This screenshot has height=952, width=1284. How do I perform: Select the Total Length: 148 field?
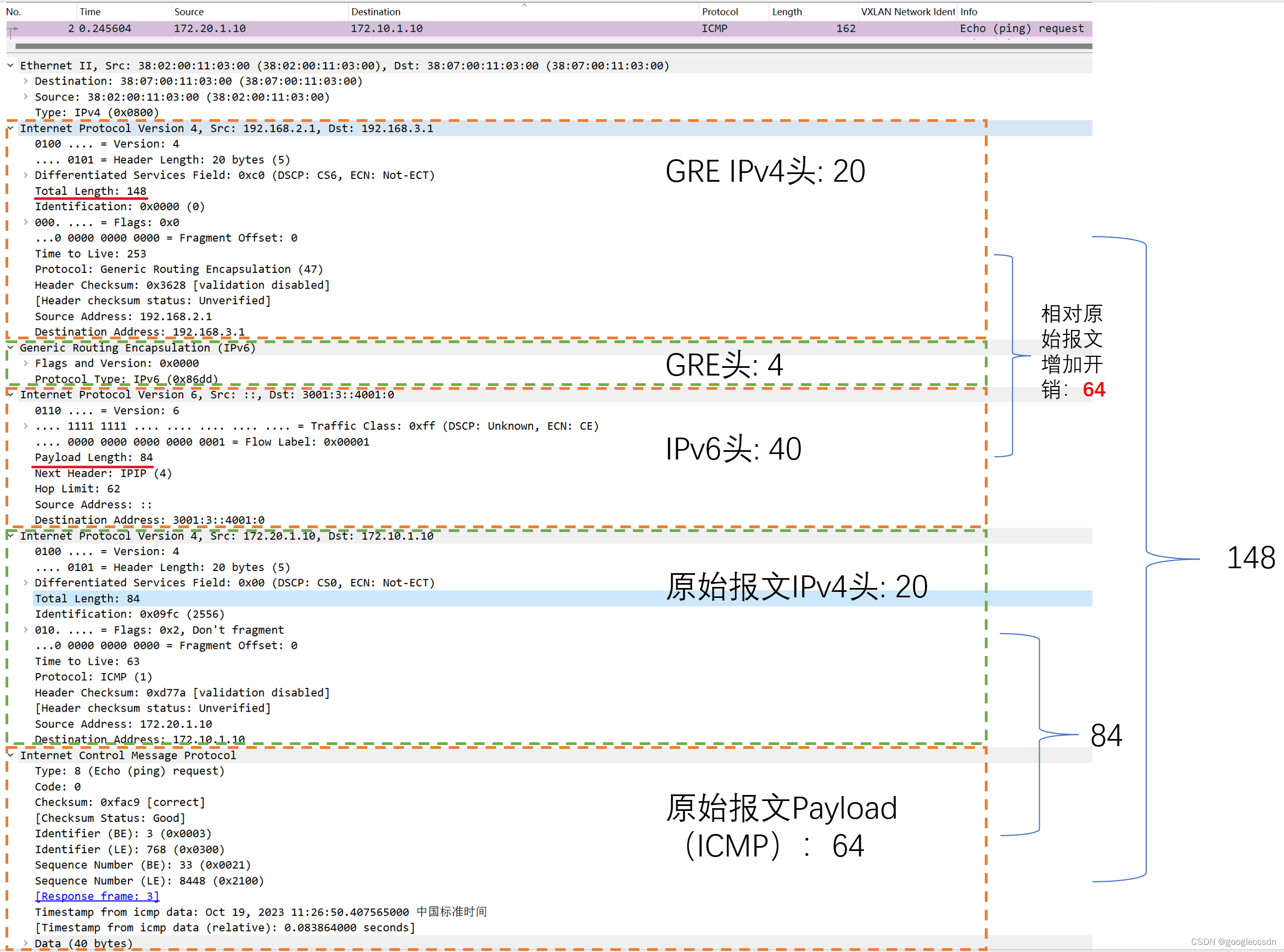coord(91,191)
